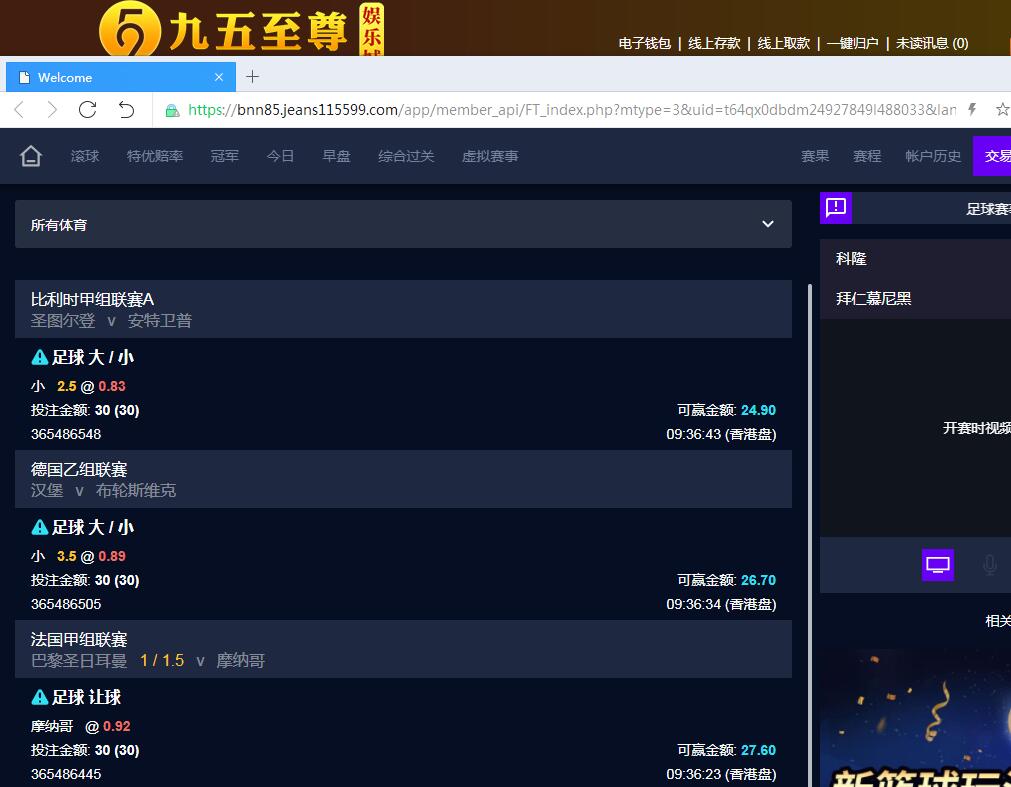The height and width of the screenshot is (787, 1011).
Task: Reload the page with the refresh icon
Action: (88, 110)
